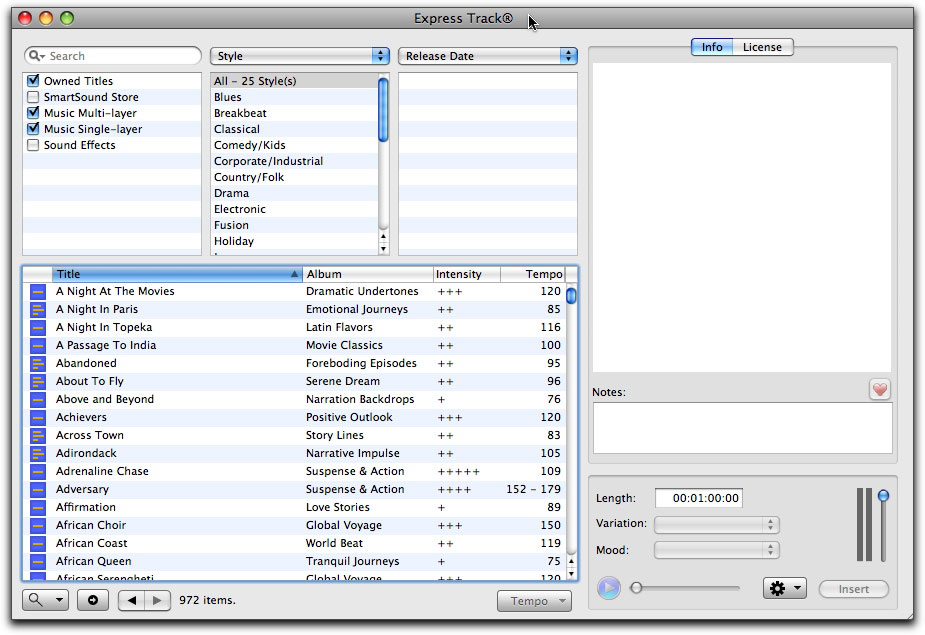Select Comedy/Kids in the style list
Viewport: 925px width, 635px height.
click(x=294, y=145)
